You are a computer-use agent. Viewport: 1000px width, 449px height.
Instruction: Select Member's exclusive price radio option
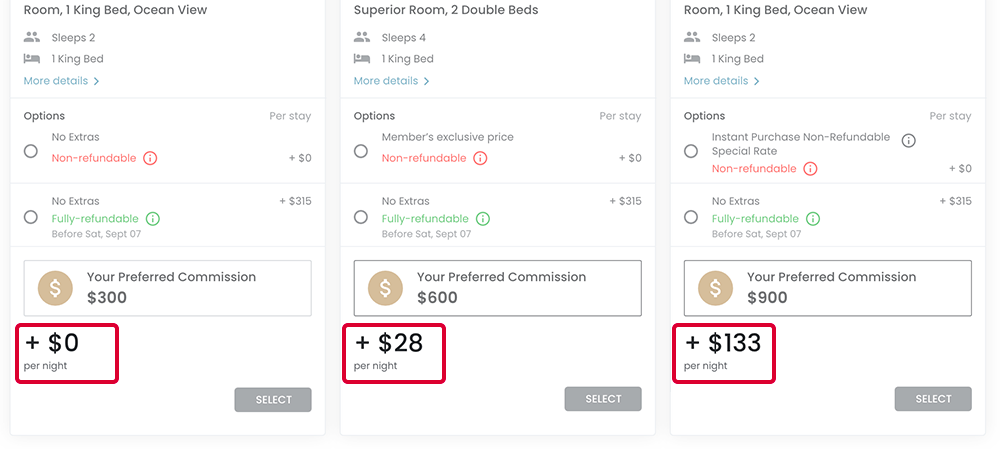(x=361, y=151)
